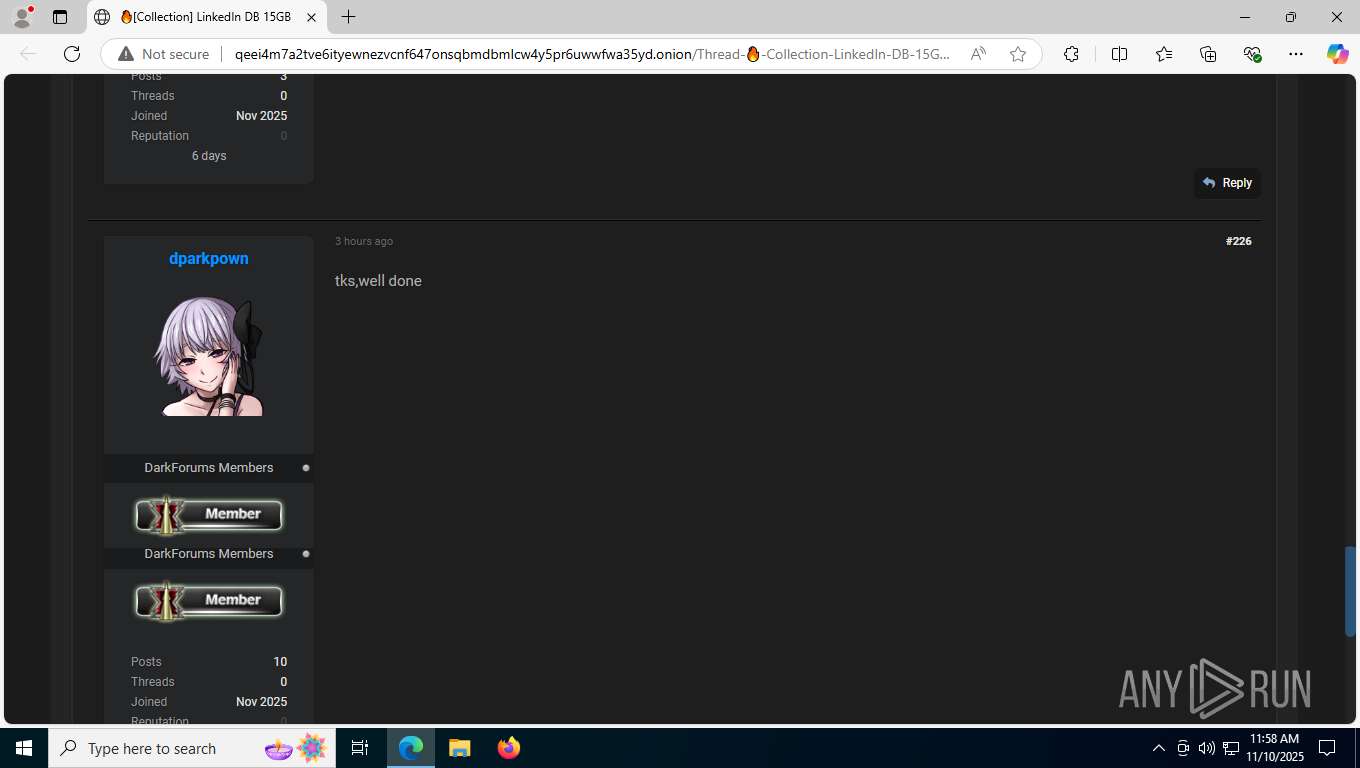Open the Collections icon
Screen dimensions: 1360x768
point(1208,54)
